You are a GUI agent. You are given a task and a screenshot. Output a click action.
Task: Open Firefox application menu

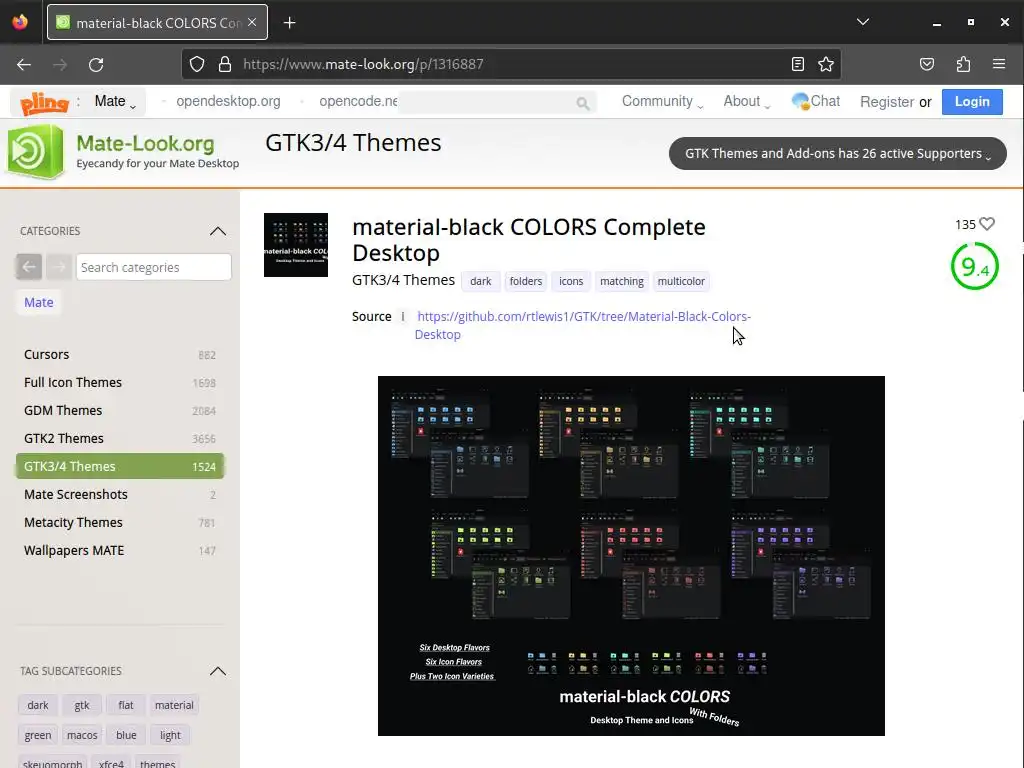(999, 64)
